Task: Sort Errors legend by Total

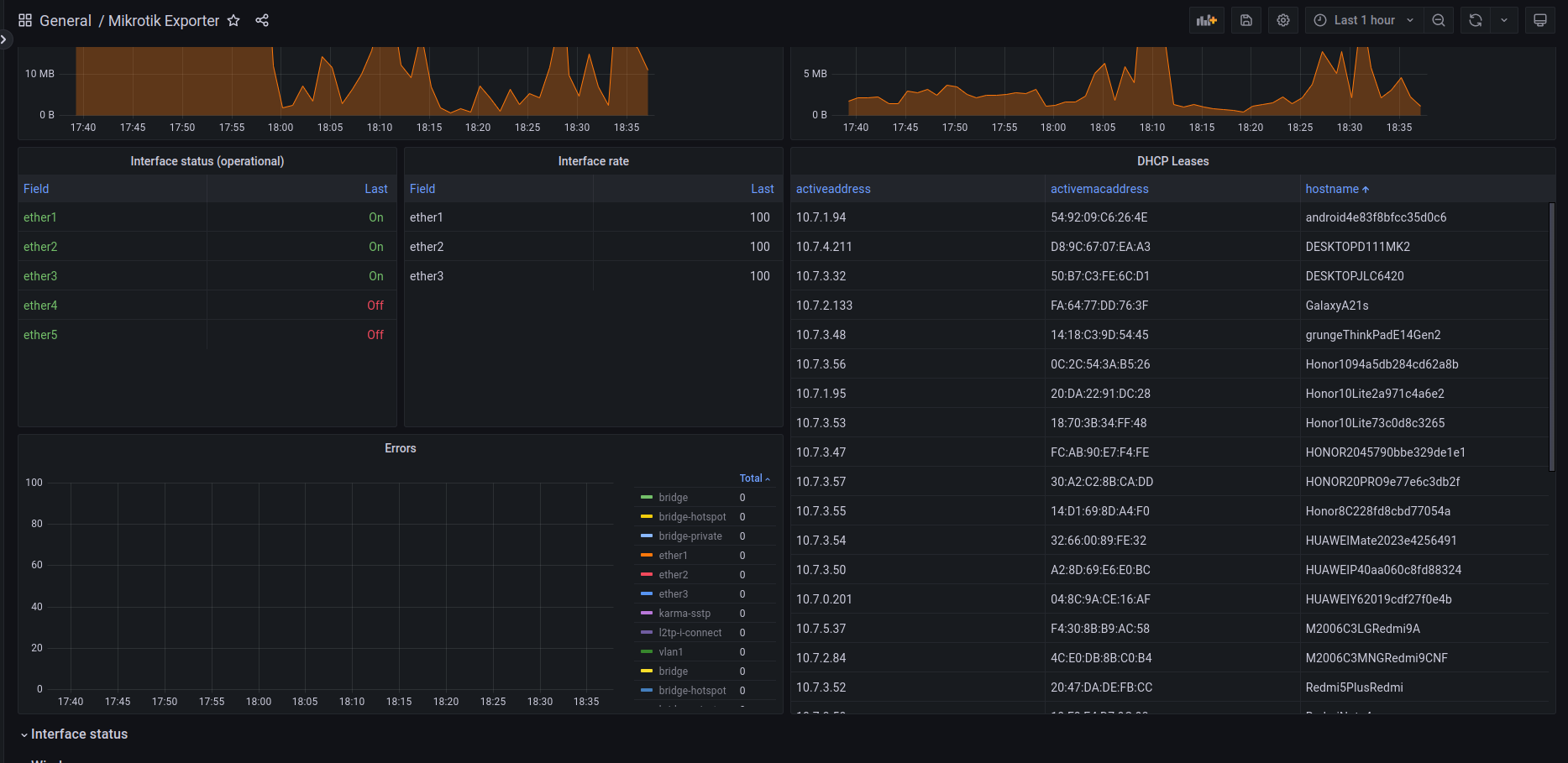Action: click(754, 478)
